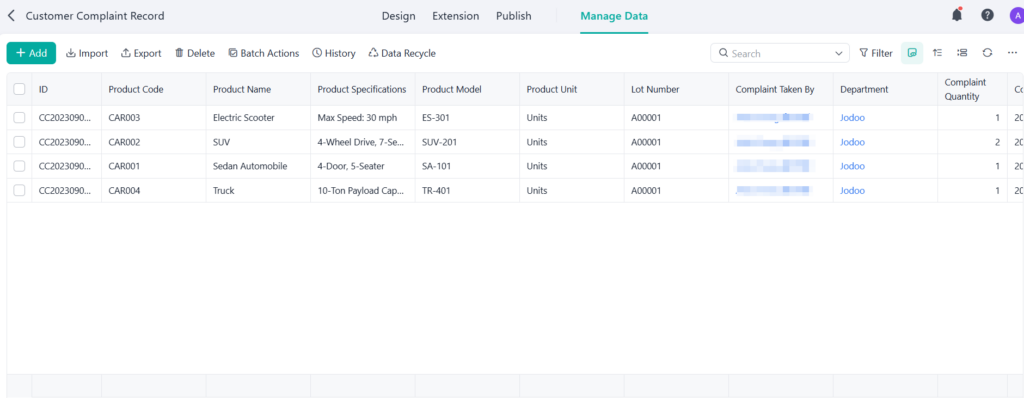Check the SUV row checkbox
Screen dimensions: 1024x398
coord(20,142)
